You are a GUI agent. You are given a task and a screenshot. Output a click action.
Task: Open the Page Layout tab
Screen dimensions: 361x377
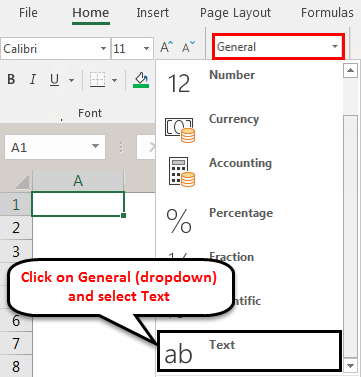[235, 13]
